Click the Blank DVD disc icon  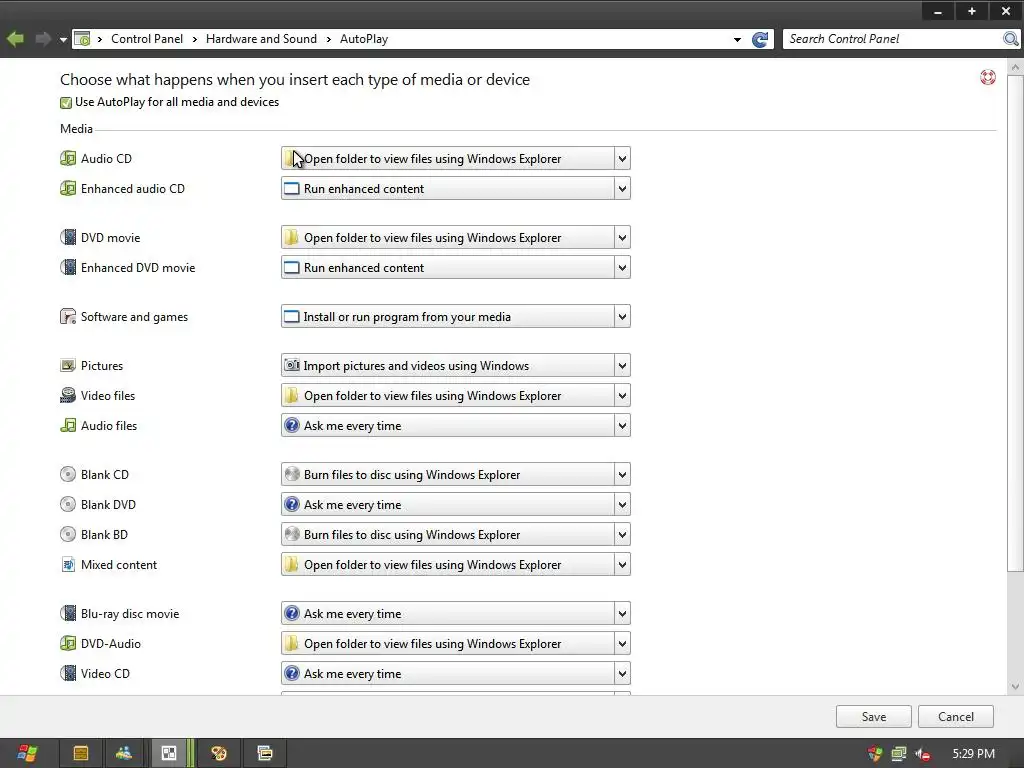pyautogui.click(x=68, y=505)
